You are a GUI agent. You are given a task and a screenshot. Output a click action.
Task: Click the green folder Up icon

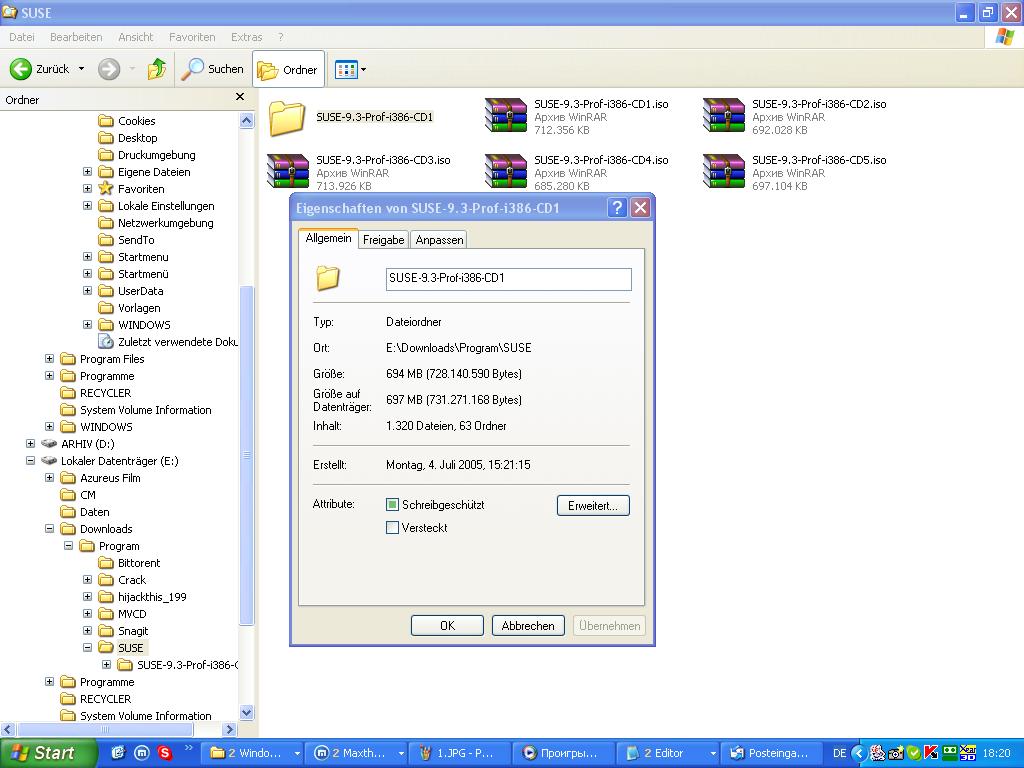click(x=157, y=69)
